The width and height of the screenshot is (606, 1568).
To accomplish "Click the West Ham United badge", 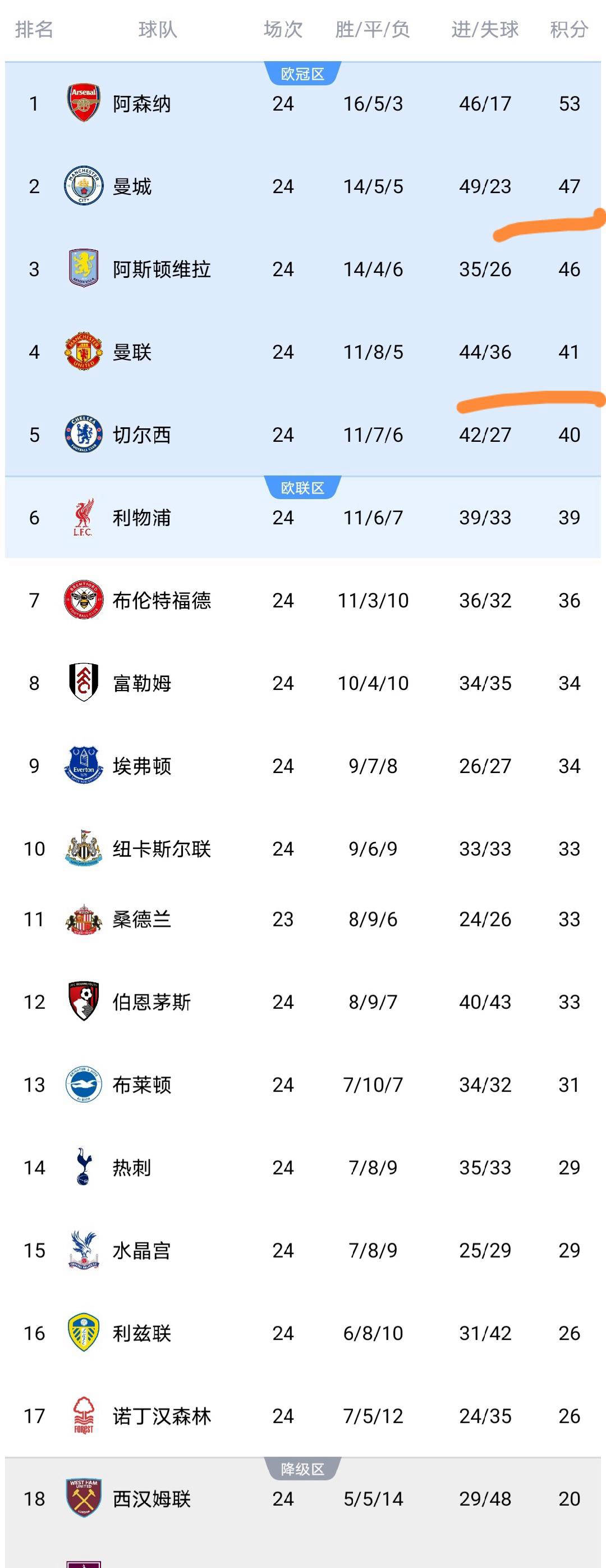I will (84, 1498).
